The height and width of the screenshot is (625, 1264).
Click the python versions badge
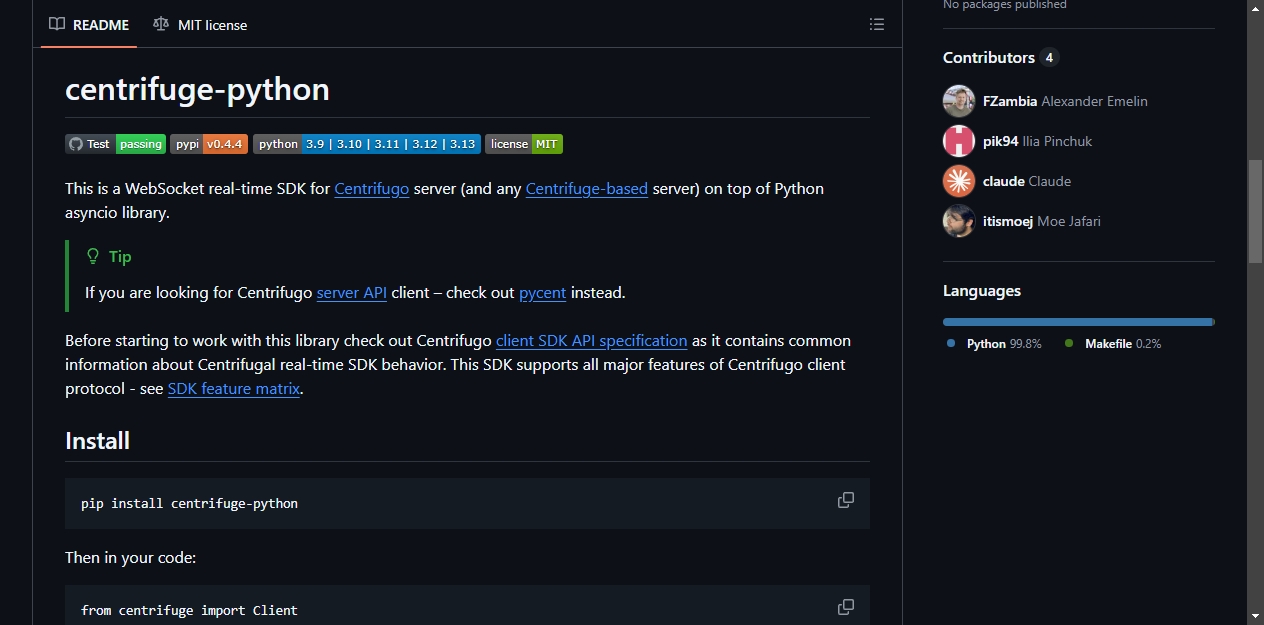(x=367, y=144)
